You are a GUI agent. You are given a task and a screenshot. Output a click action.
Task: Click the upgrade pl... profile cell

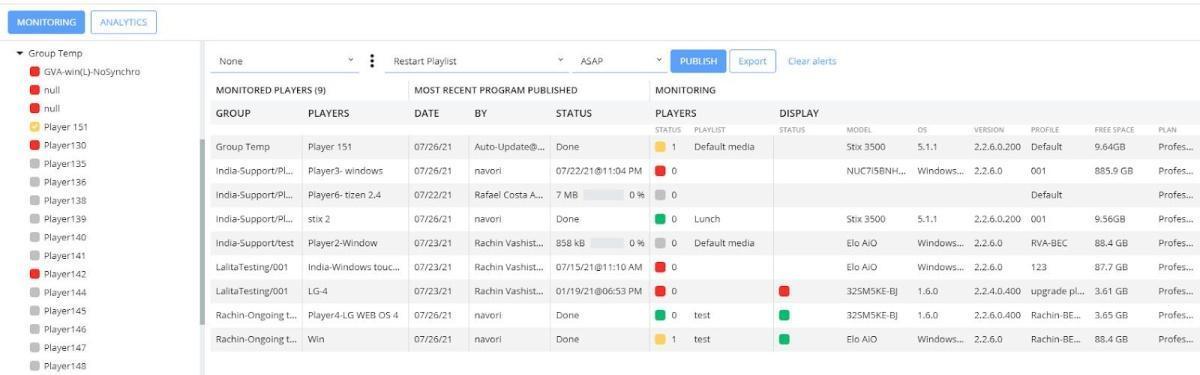[1058, 290]
